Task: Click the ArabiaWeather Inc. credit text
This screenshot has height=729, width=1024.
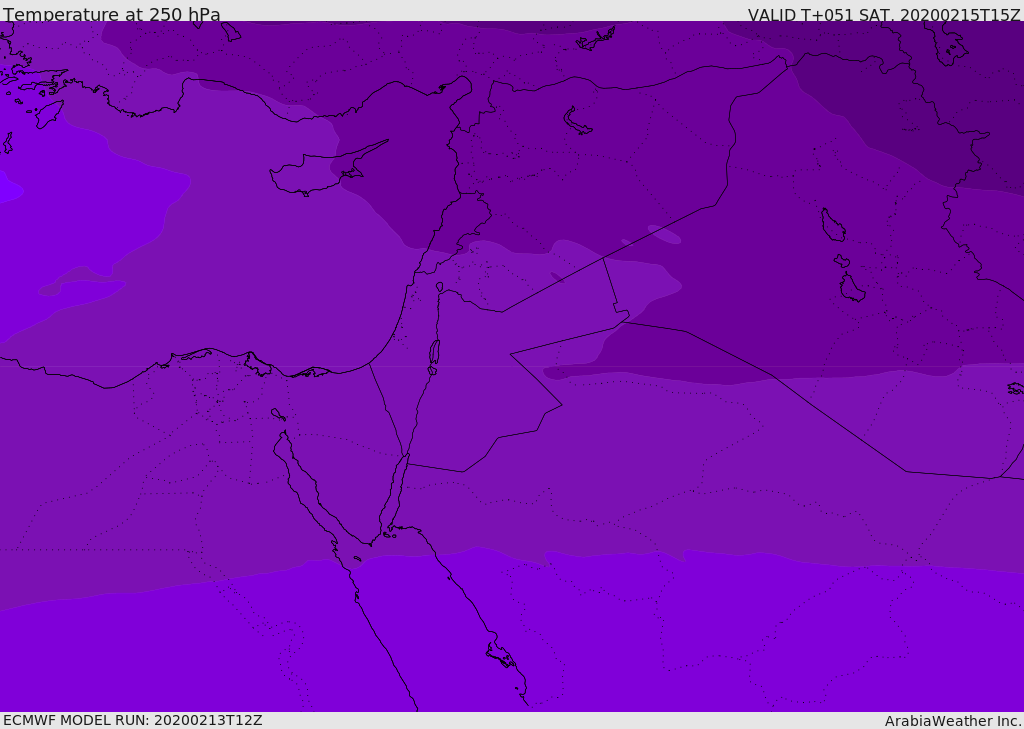Action: click(x=953, y=721)
